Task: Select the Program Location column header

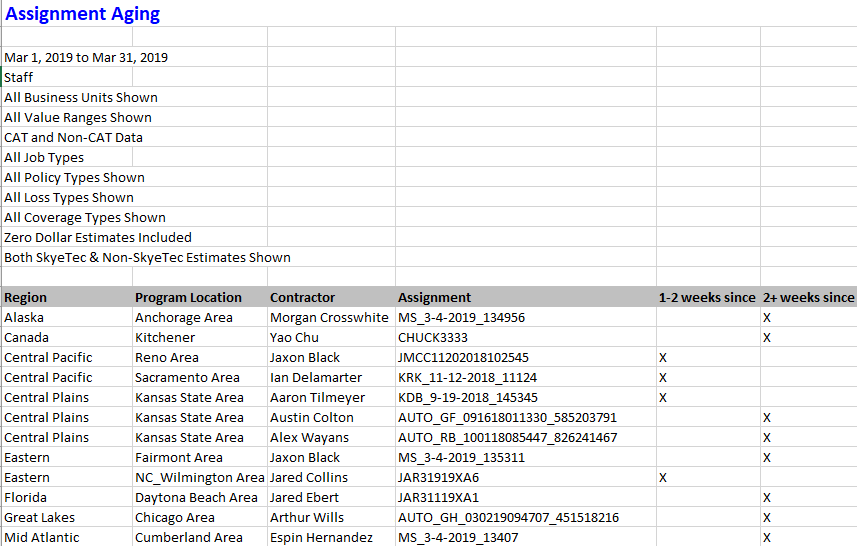Action: point(188,297)
